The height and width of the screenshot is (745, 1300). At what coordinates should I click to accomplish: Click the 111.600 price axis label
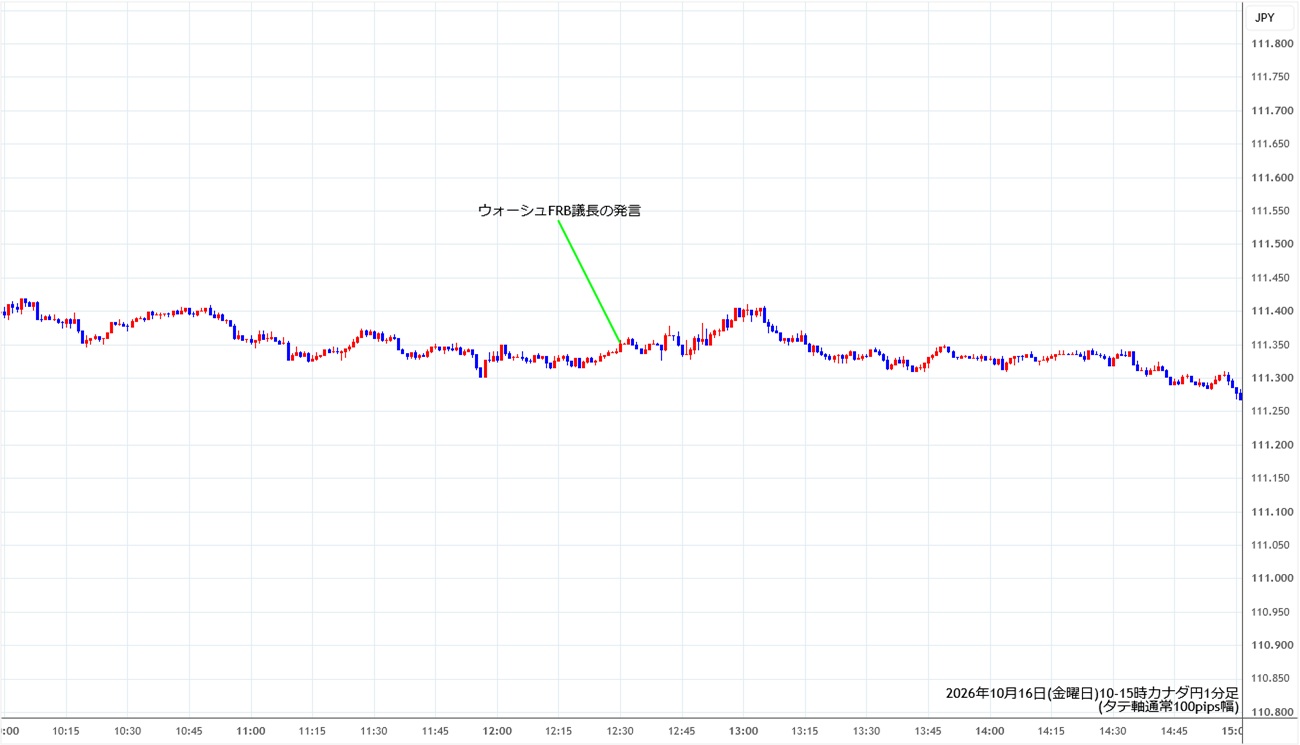pos(1271,178)
